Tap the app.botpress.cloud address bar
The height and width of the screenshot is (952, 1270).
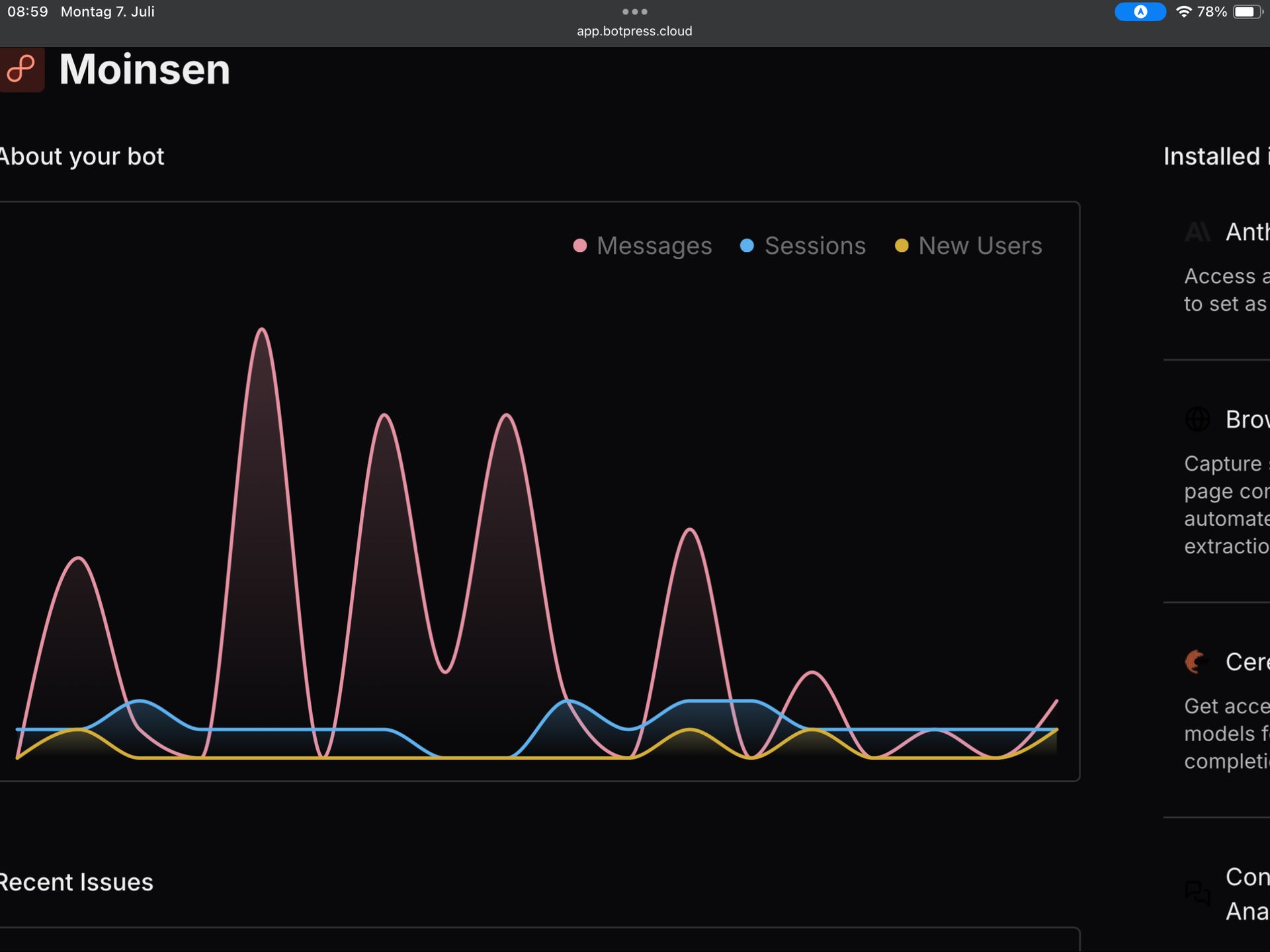click(634, 31)
